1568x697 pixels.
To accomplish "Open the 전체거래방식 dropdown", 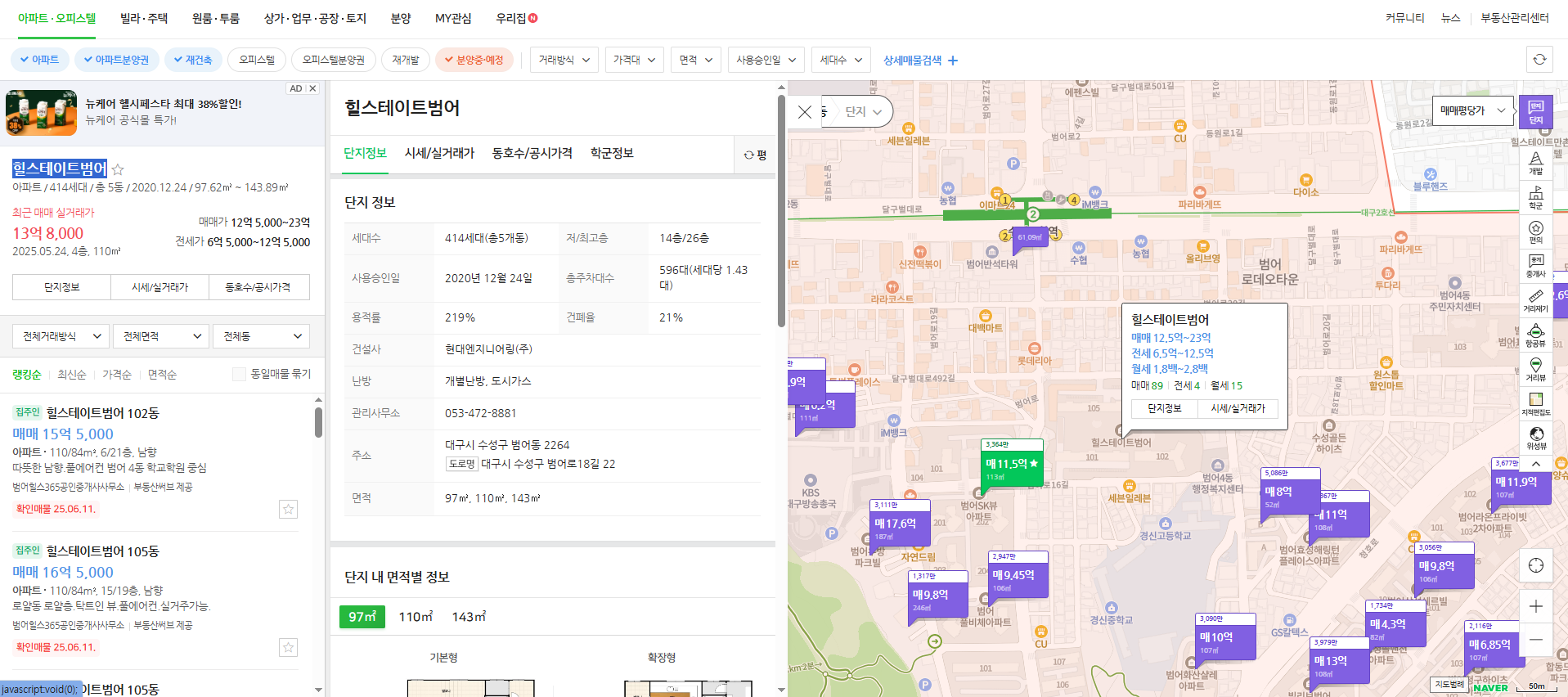I will [x=61, y=336].
